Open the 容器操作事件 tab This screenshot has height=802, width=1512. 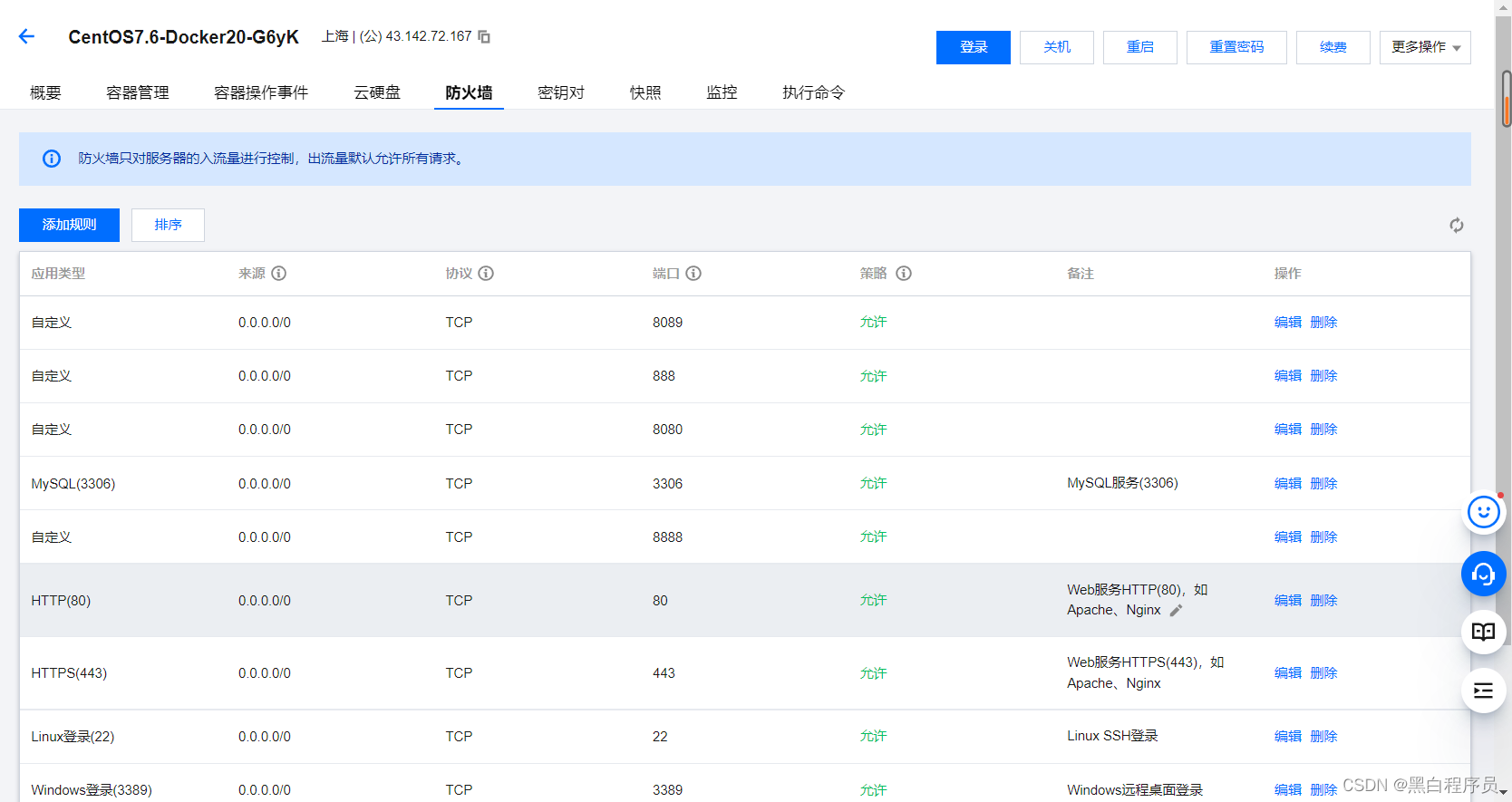tap(261, 92)
